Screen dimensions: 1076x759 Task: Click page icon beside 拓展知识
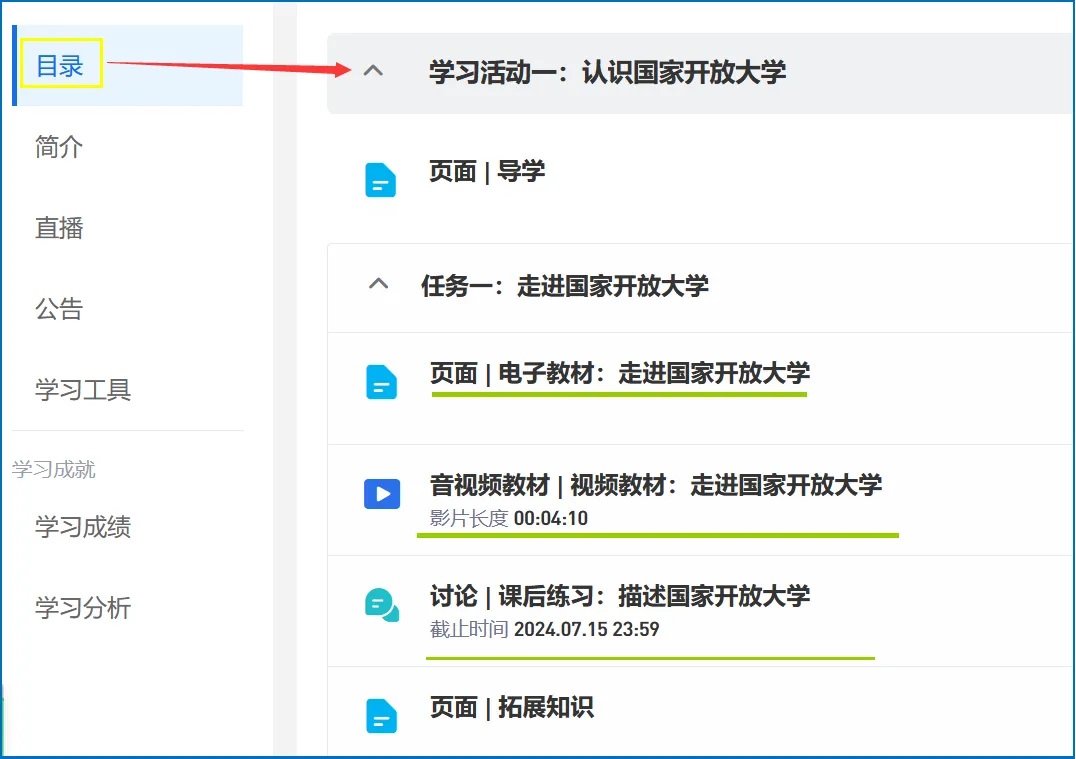(382, 716)
